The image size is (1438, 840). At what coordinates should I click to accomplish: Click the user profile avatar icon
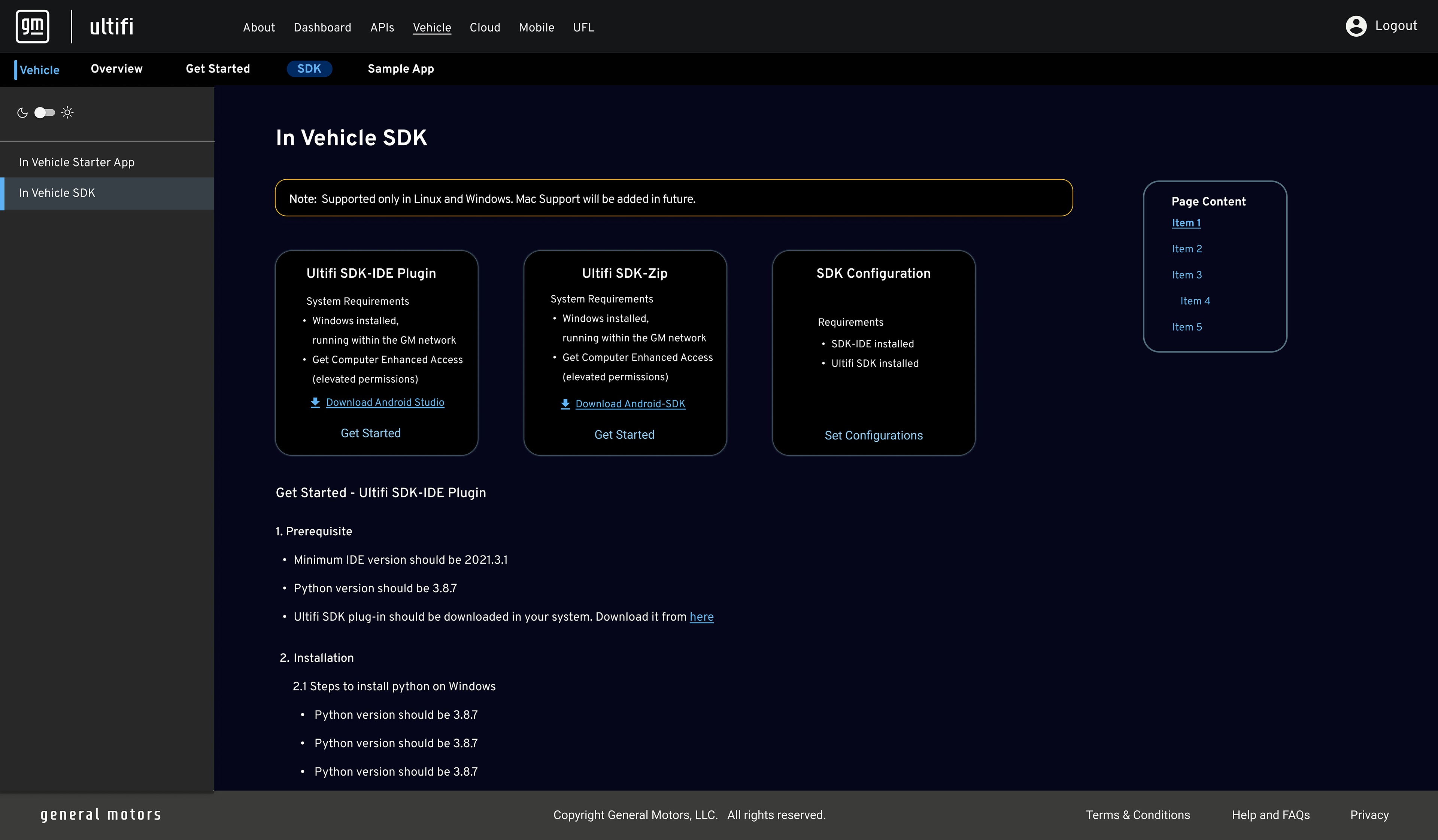click(x=1356, y=26)
